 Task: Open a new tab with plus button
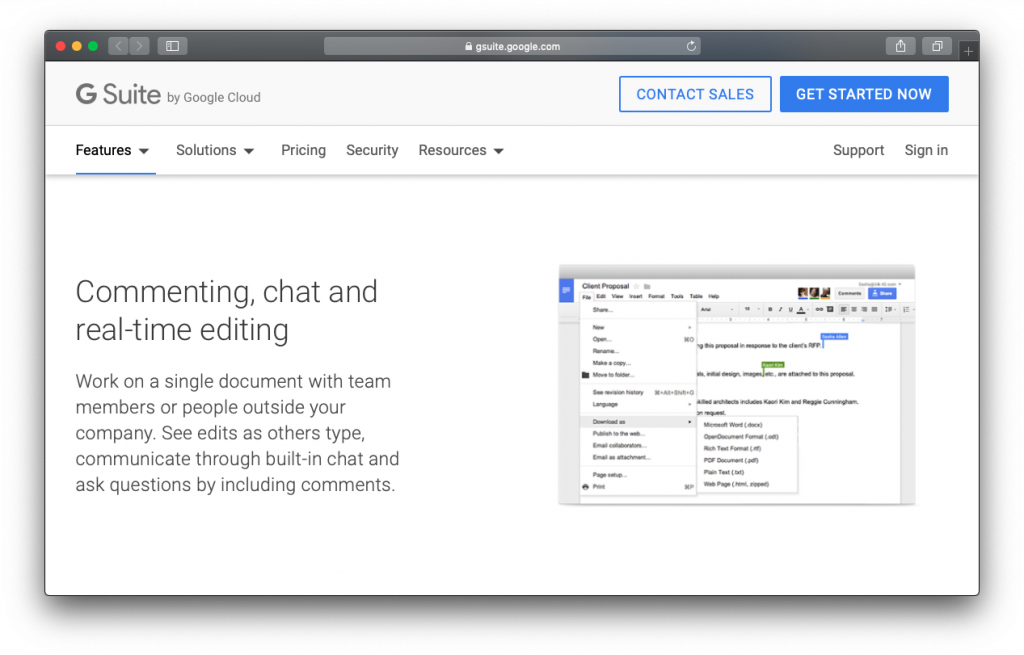coord(968,50)
